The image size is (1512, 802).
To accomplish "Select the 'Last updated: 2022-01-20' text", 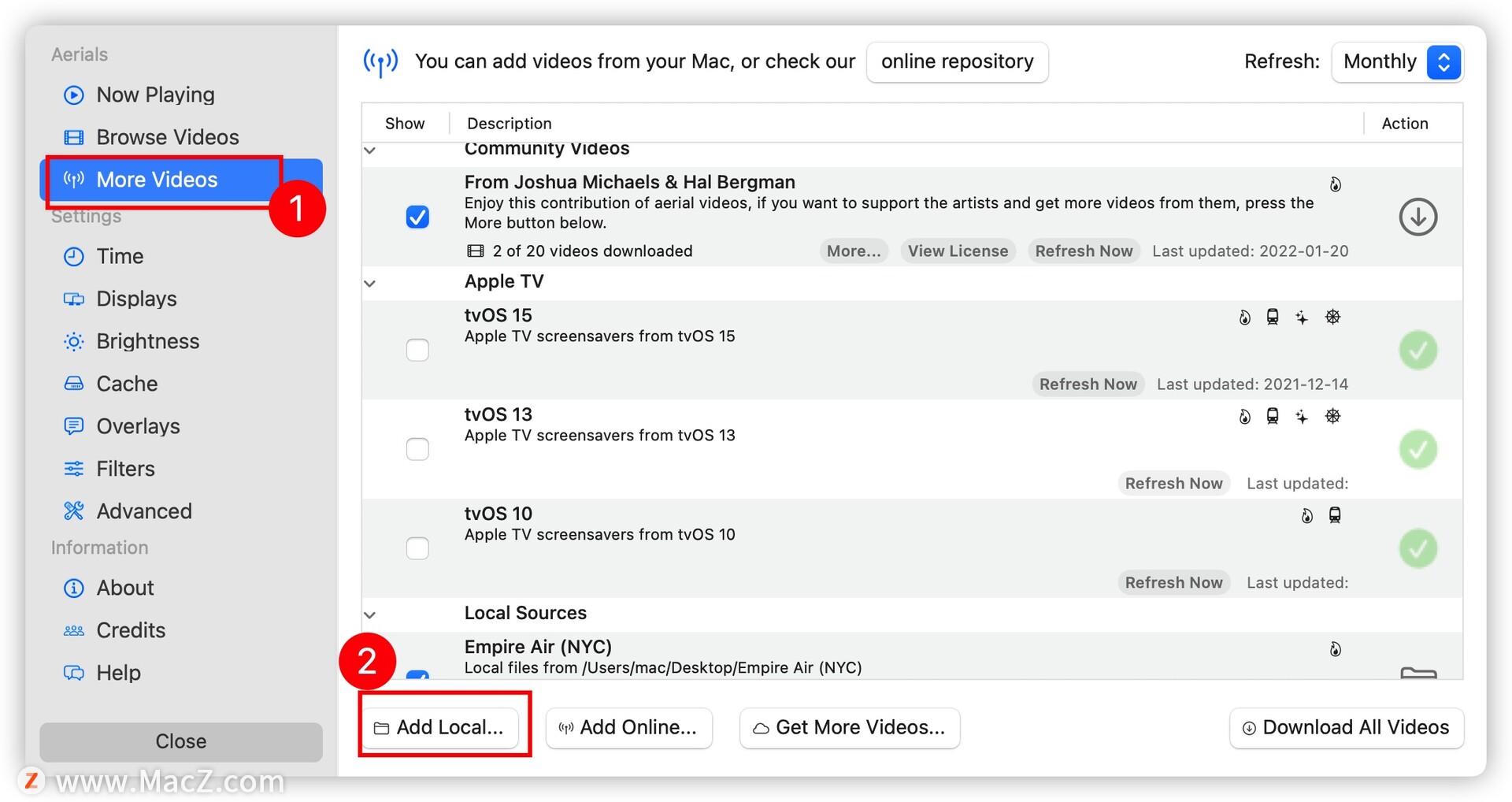I will pos(1251,251).
